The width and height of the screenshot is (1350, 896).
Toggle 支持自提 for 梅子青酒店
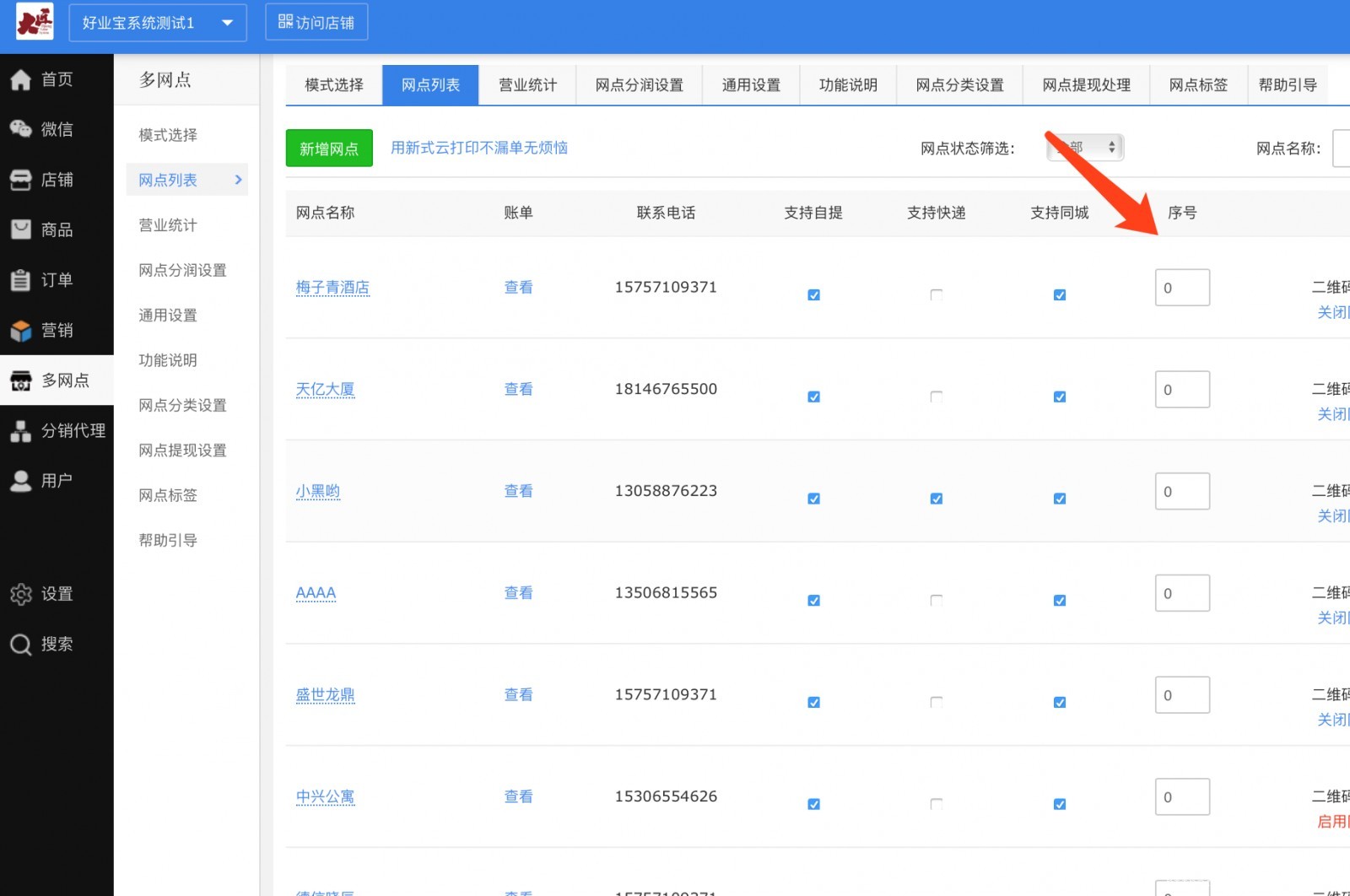click(x=813, y=294)
